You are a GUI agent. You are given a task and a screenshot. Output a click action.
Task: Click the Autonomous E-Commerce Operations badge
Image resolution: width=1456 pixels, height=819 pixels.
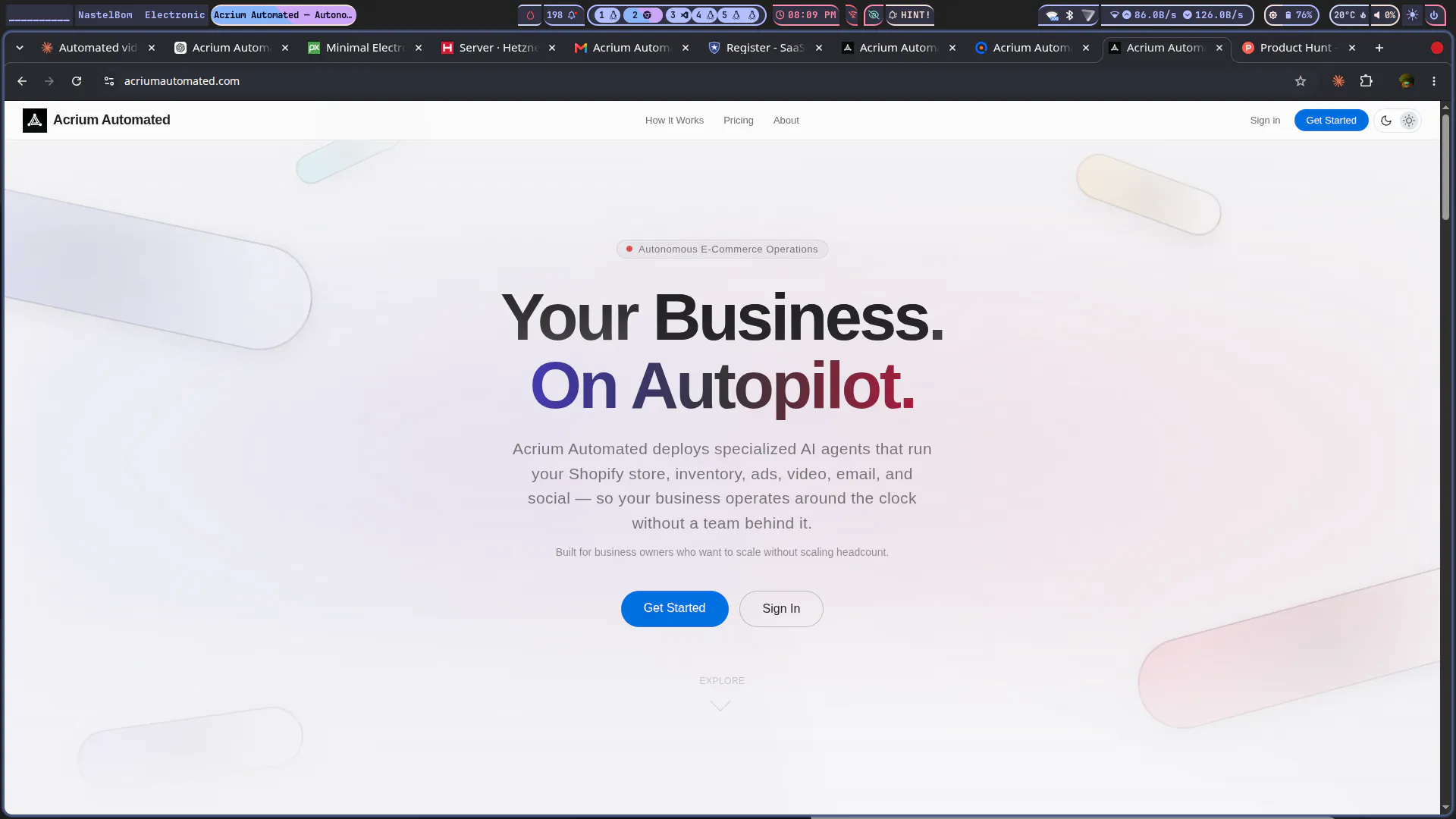click(x=722, y=249)
